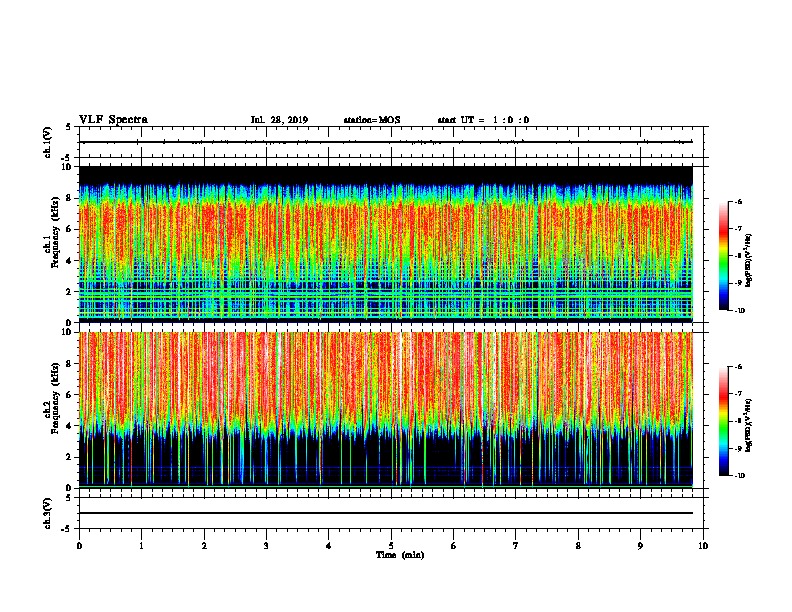Click the time axis tick label "1"
This screenshot has width=792, height=612.
pyautogui.click(x=142, y=546)
